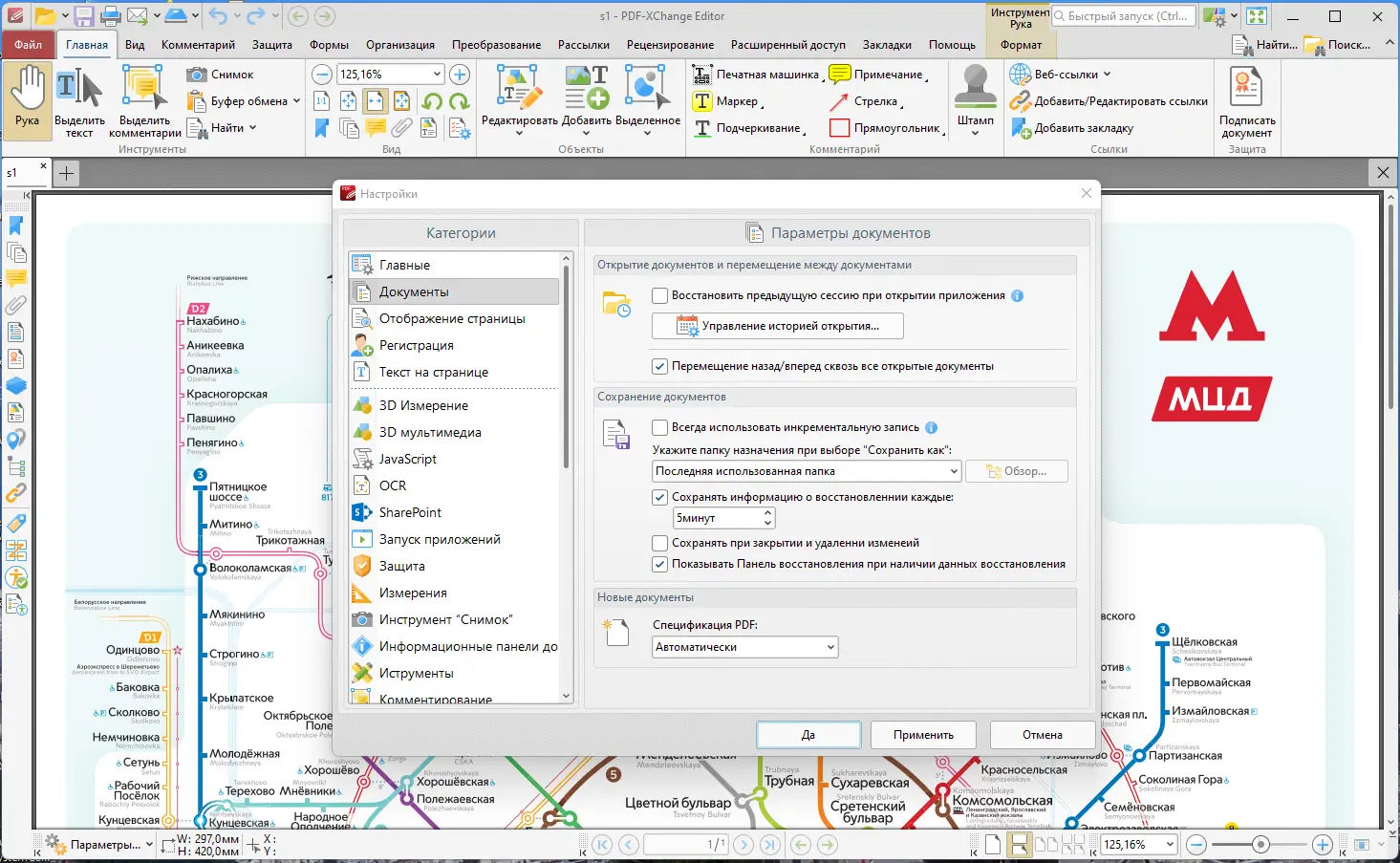1400x863 pixels.
Task: Select Отображение страницы category
Action: (x=455, y=318)
